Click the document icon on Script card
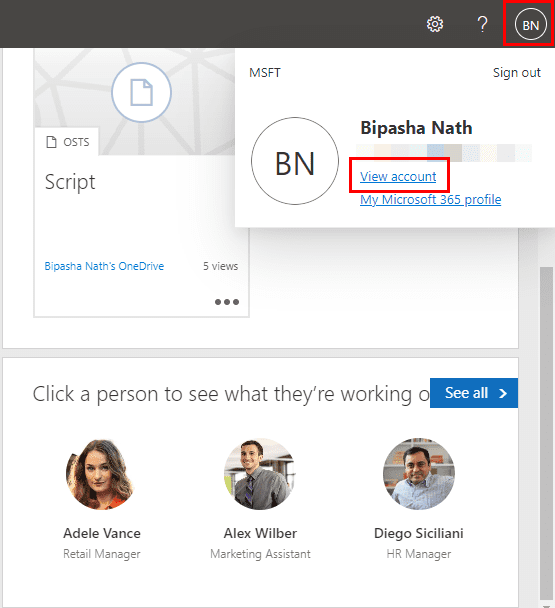 point(142,92)
